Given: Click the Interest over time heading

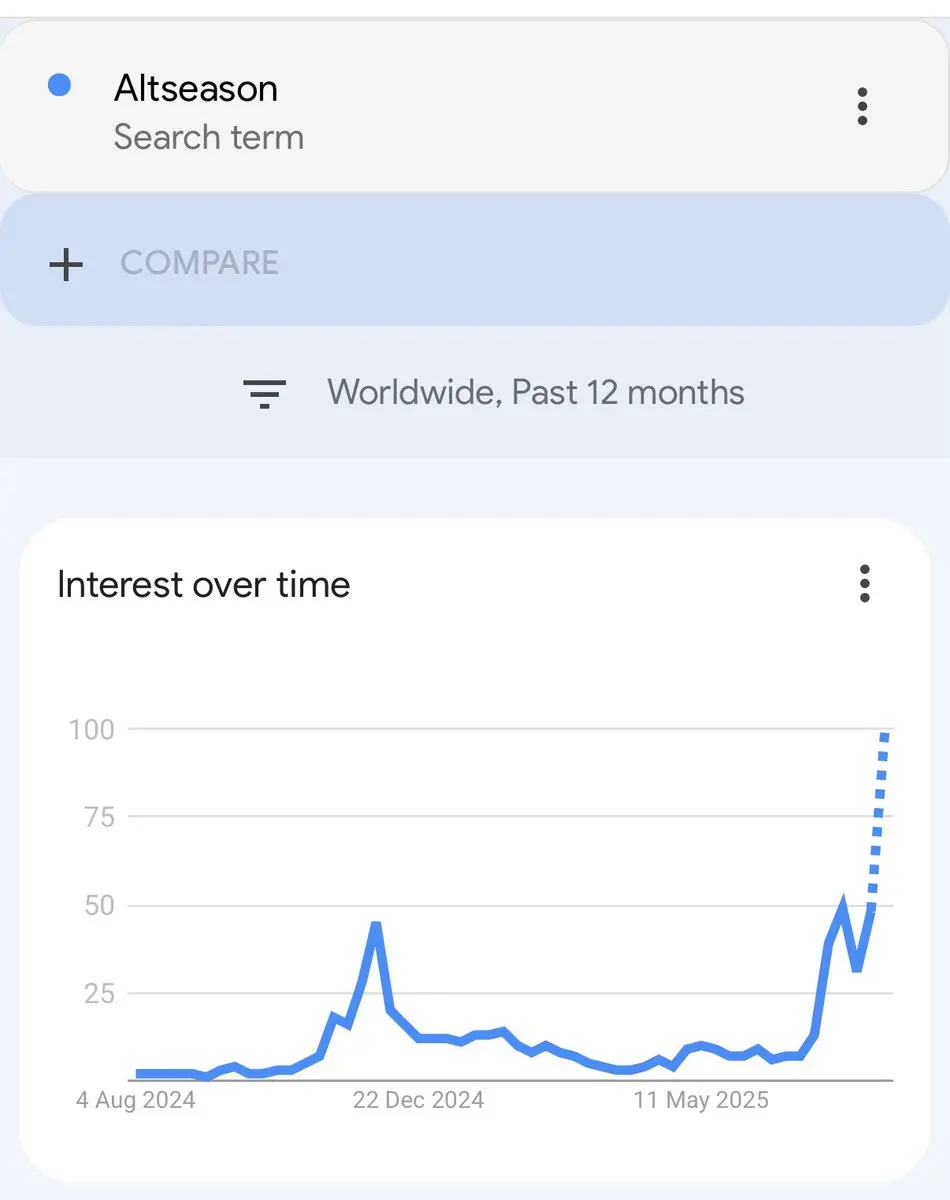Looking at the screenshot, I should coord(204,584).
